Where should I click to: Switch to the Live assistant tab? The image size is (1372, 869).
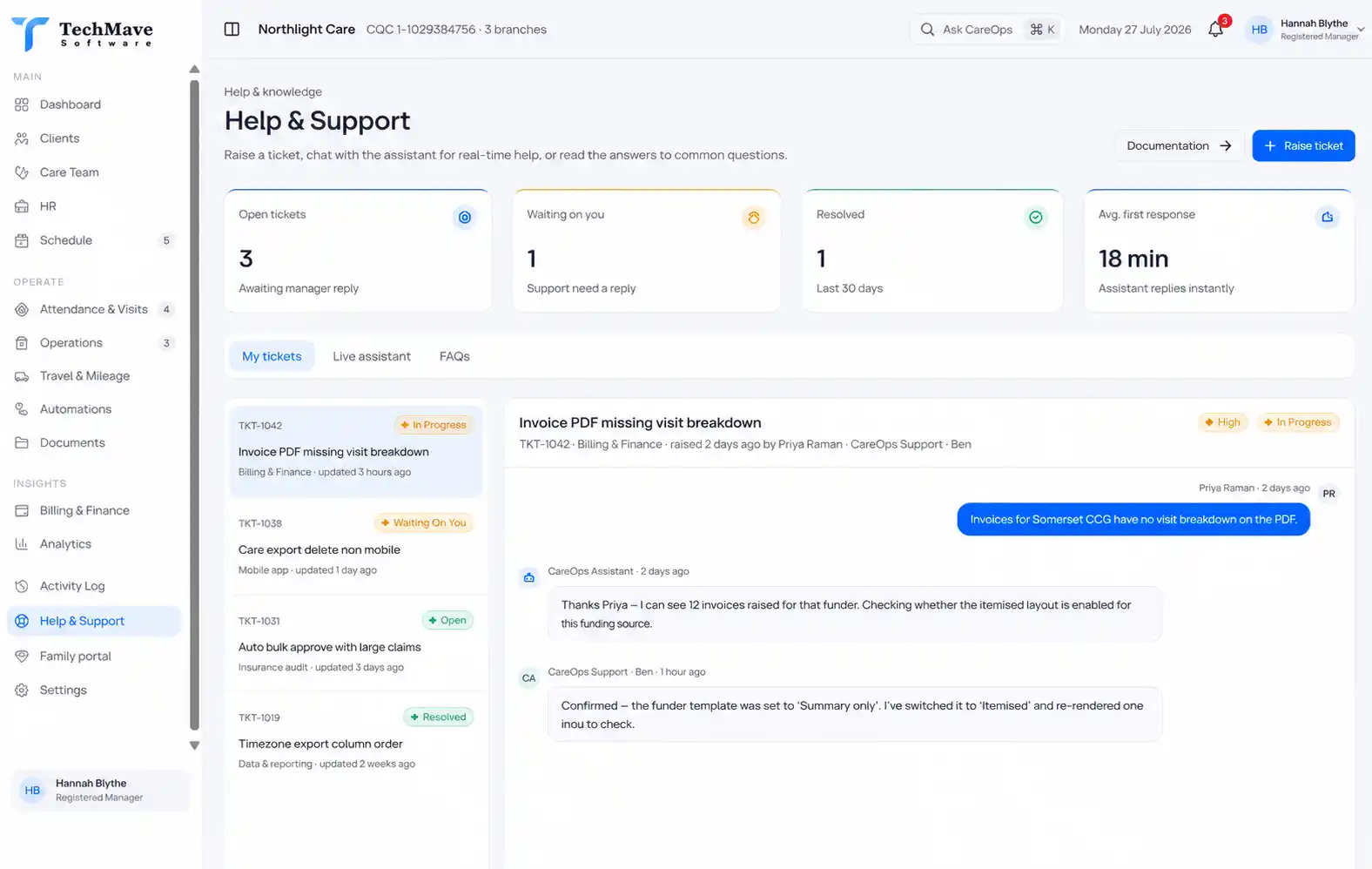(x=372, y=356)
